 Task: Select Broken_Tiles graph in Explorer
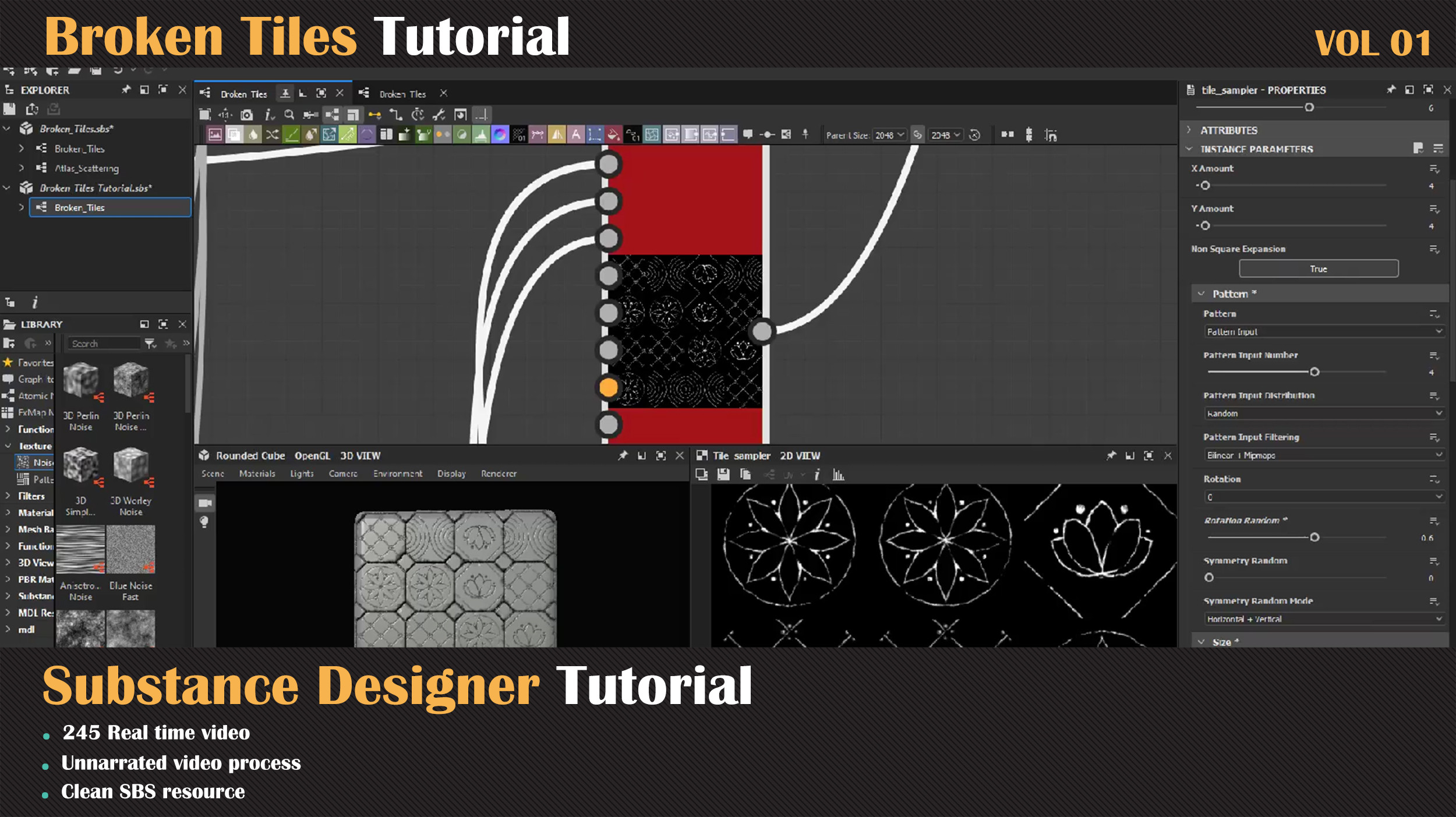(79, 208)
